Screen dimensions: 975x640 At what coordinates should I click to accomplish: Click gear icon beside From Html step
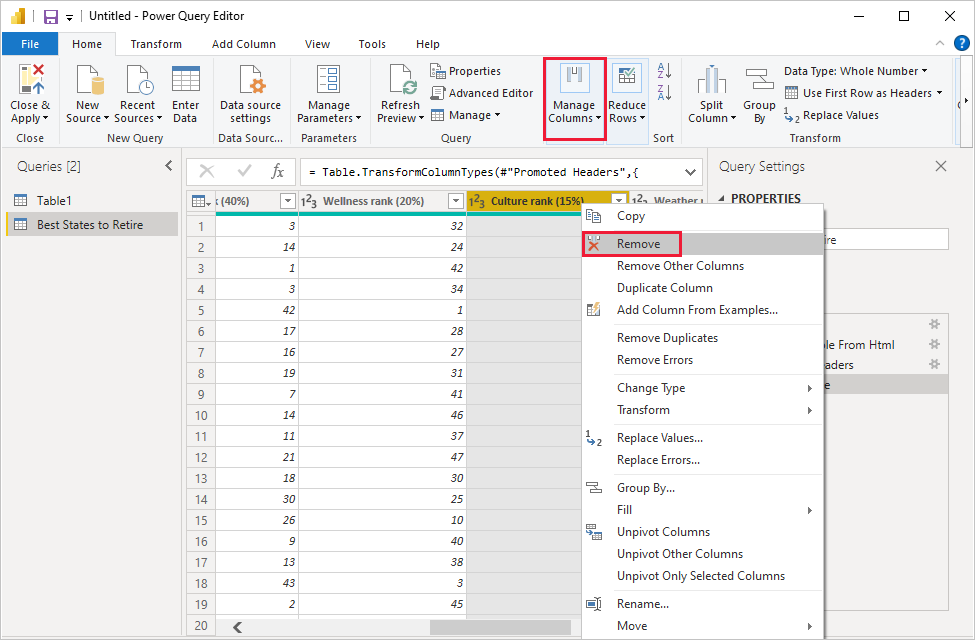(934, 344)
